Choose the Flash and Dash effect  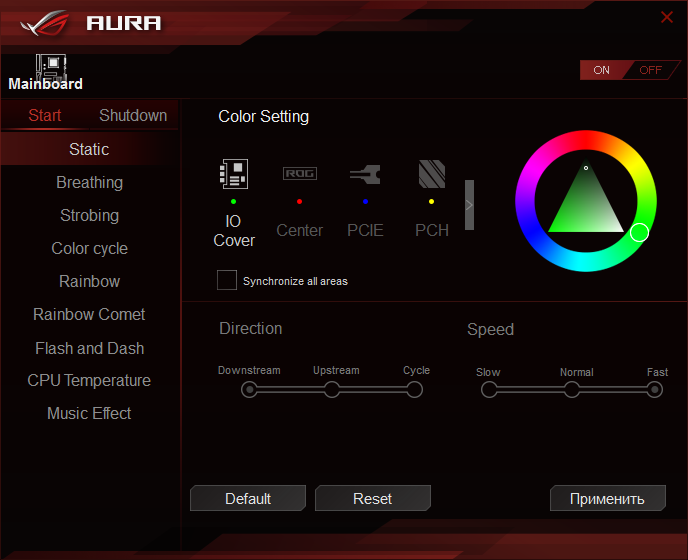pos(89,348)
